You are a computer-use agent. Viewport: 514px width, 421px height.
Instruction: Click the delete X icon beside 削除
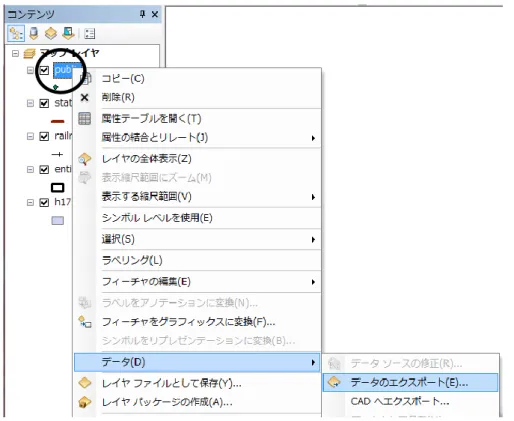(x=85, y=97)
